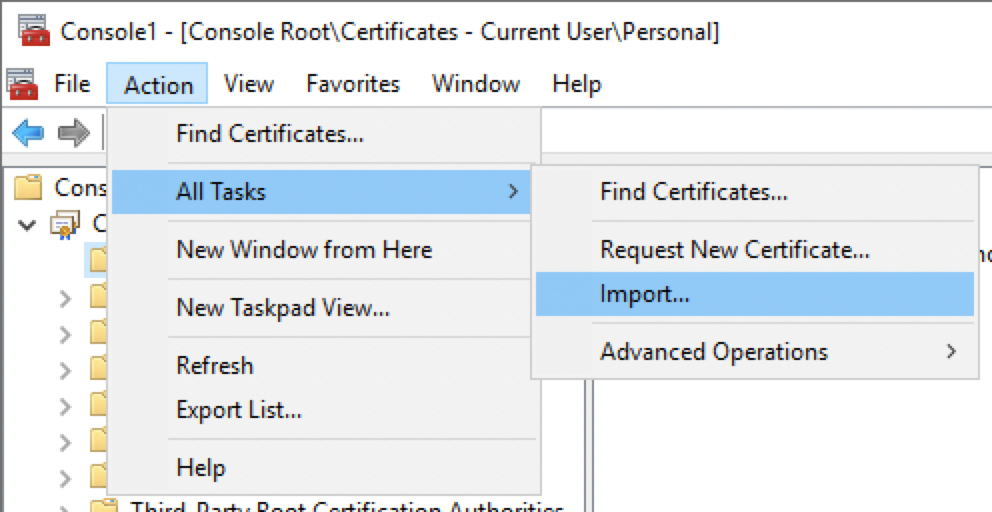Open the View menu in menu bar
The image size is (992, 512).
[x=248, y=84]
